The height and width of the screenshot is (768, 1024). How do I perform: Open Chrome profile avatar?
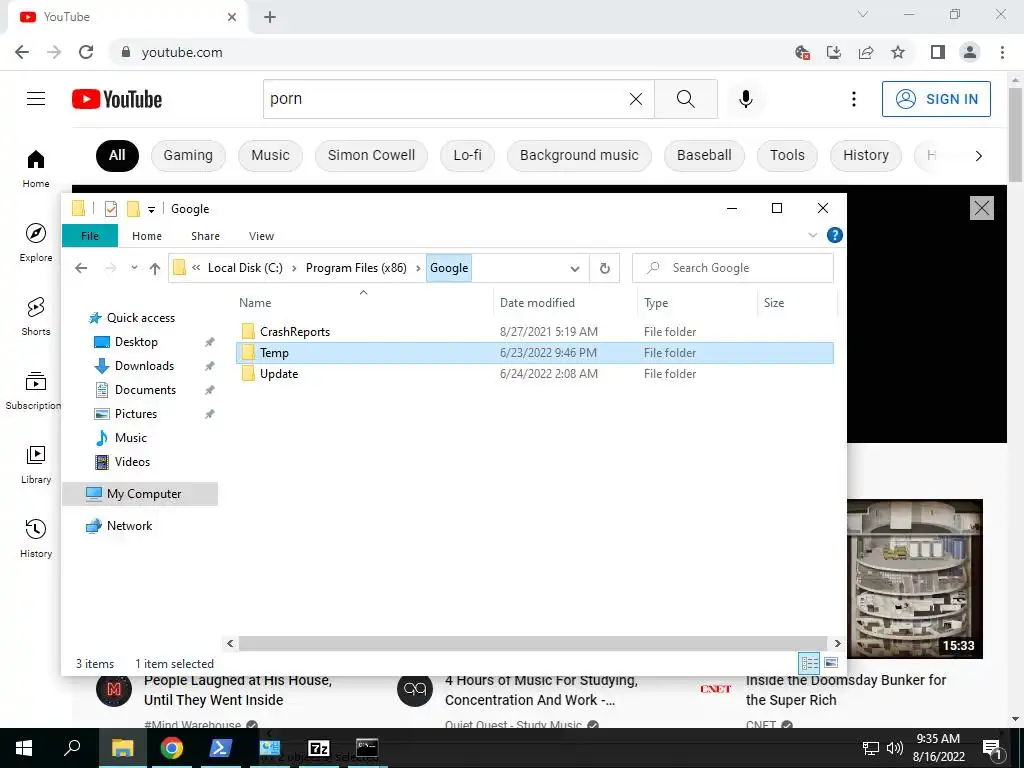pyautogui.click(x=970, y=52)
